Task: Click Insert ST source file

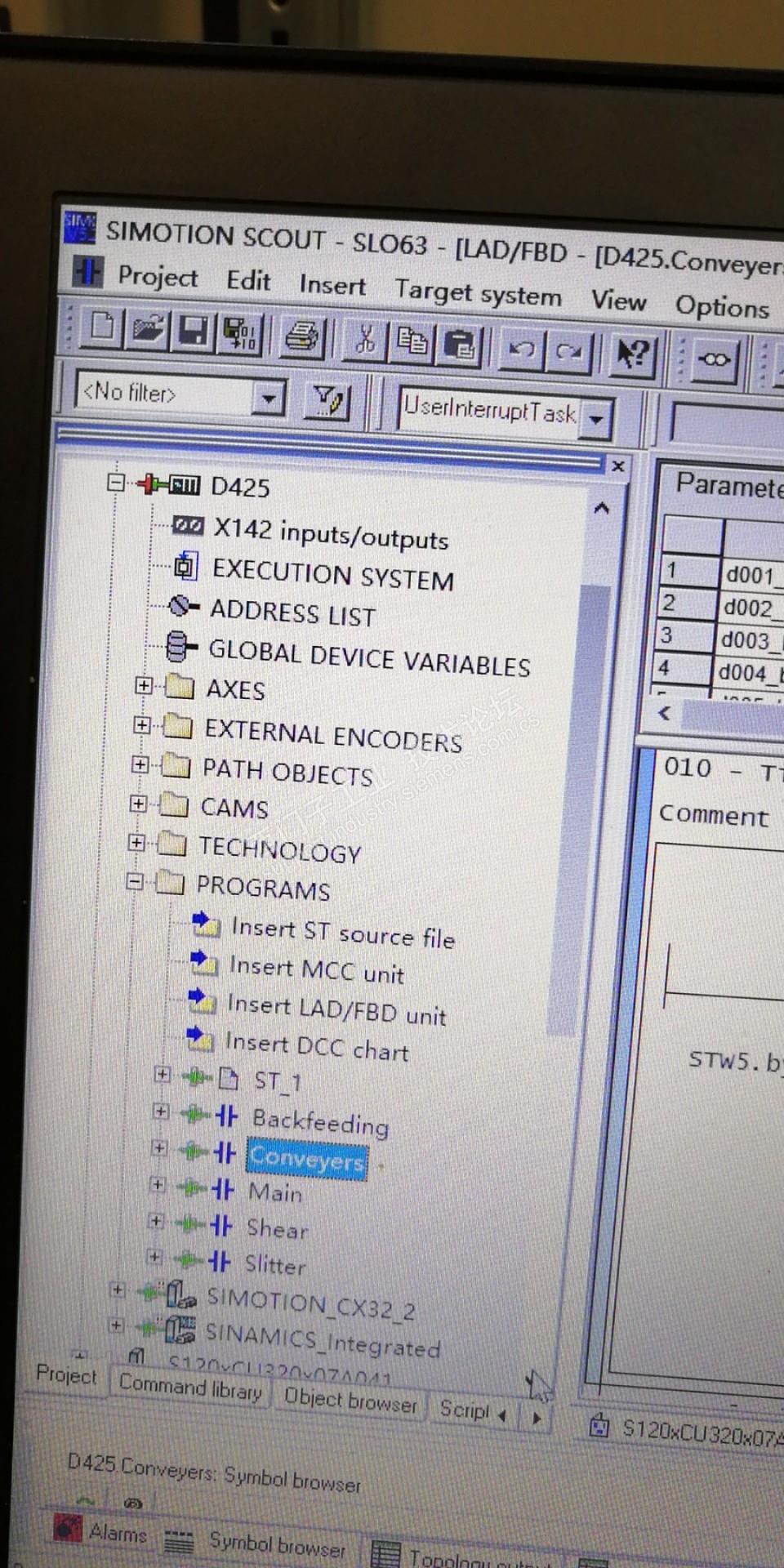Action: pyautogui.click(x=343, y=932)
